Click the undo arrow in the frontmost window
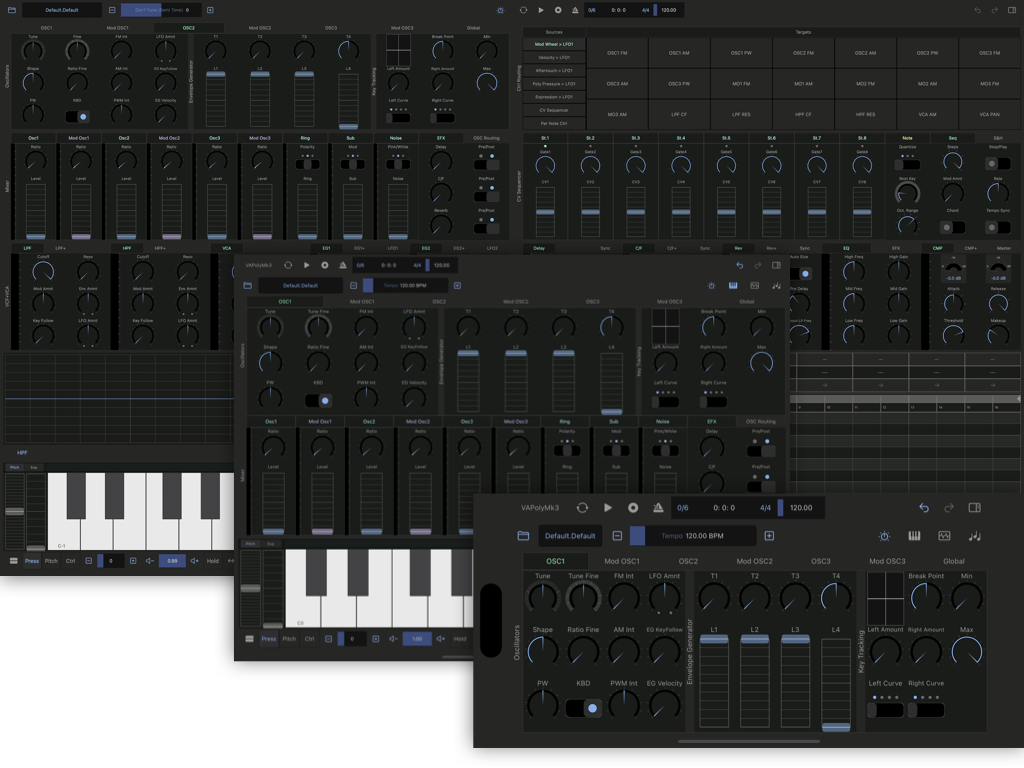This screenshot has height=768, width=1024. (923, 508)
